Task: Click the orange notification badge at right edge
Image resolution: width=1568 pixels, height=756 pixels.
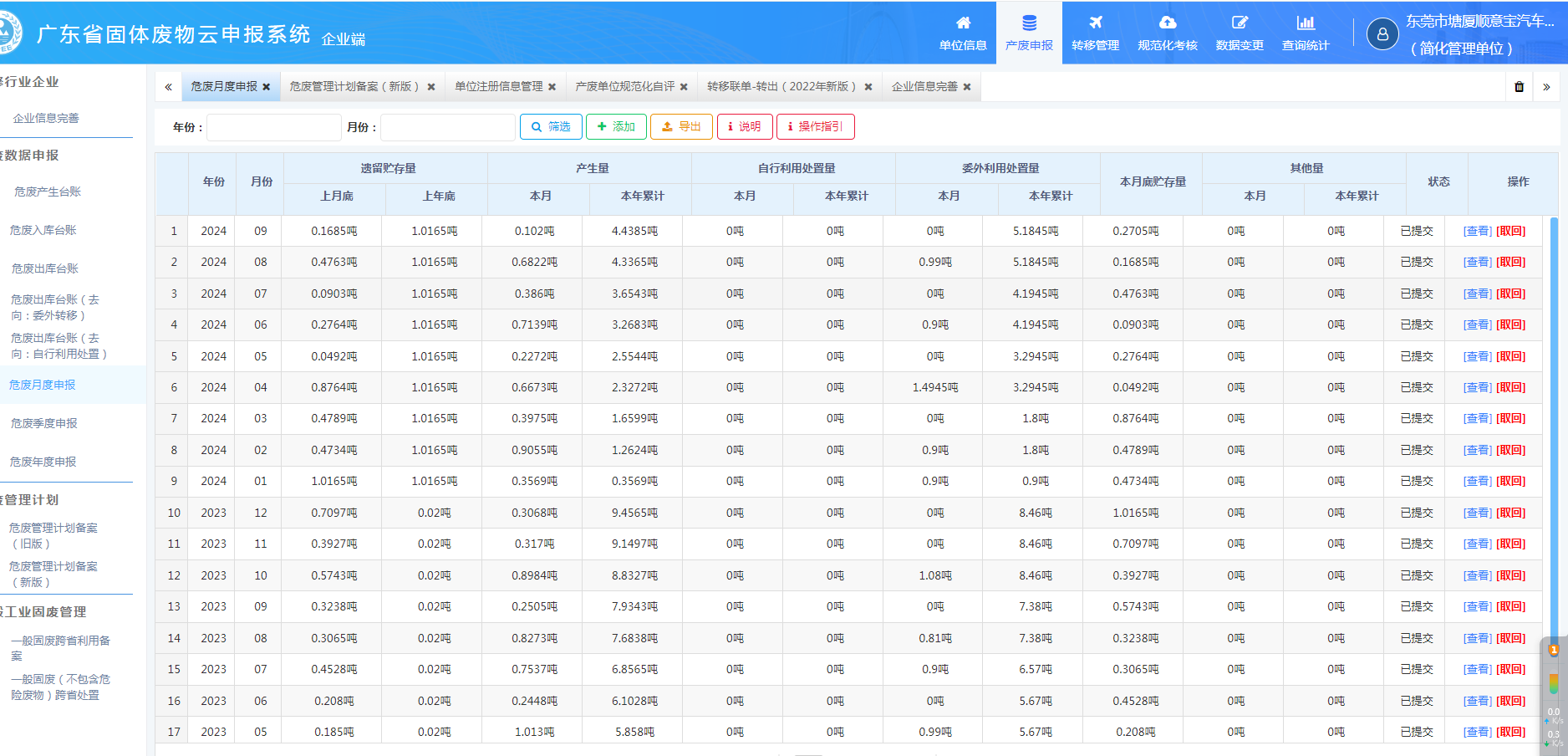Action: click(1554, 650)
